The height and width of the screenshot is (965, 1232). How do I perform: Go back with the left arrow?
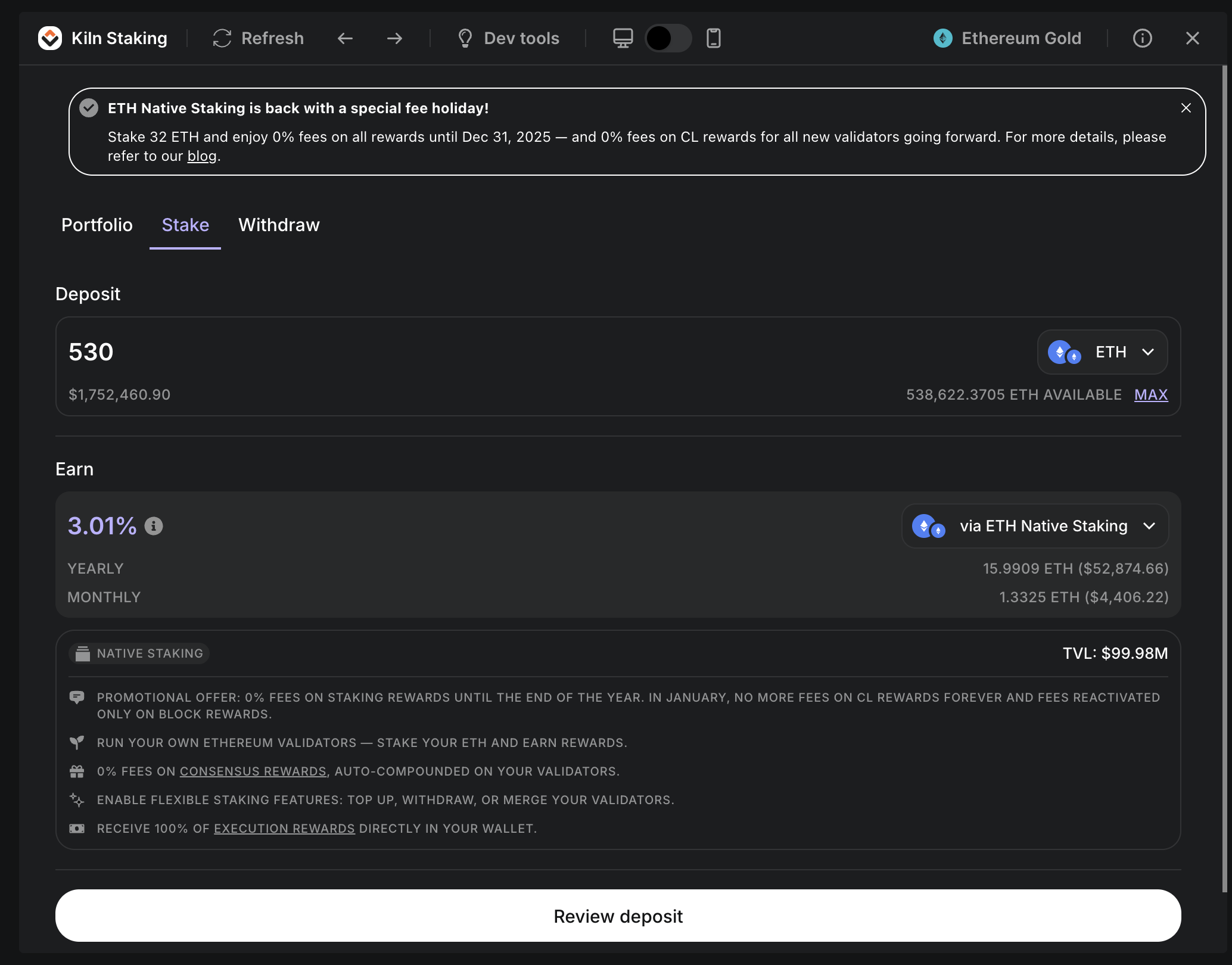coord(345,38)
